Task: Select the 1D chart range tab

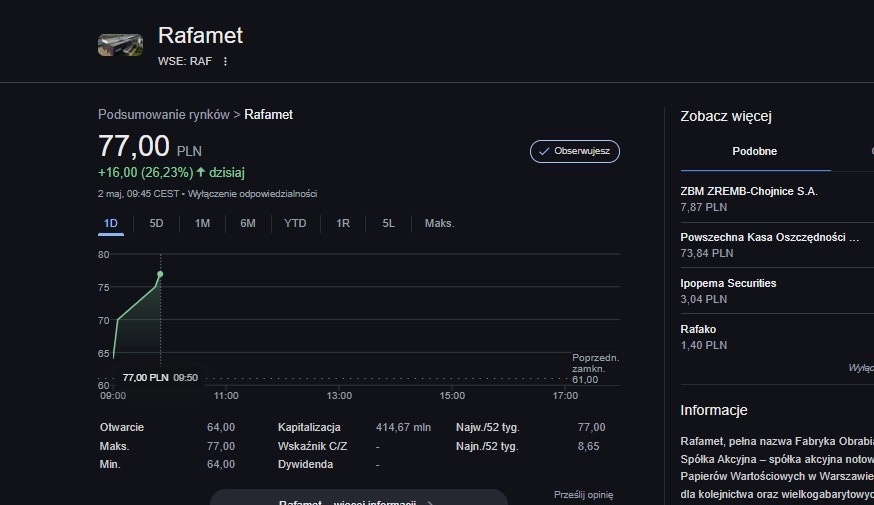Action: point(111,223)
